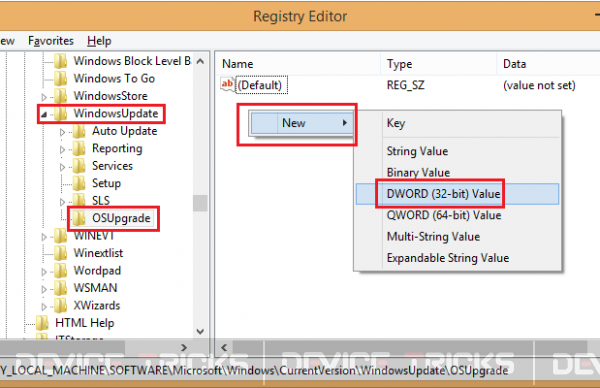Click the HTML Help folder icon
This screenshot has height=388, width=600.
point(42,323)
